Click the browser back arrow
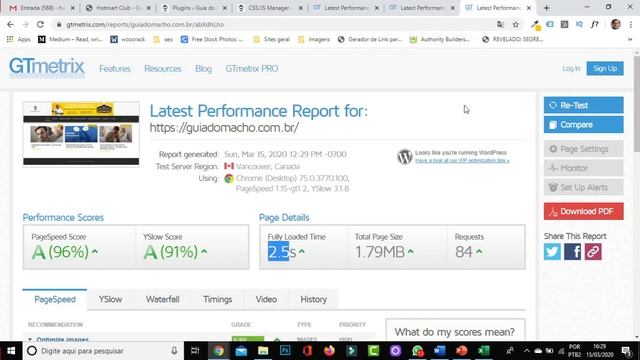Image resolution: width=640 pixels, height=360 pixels. click(x=10, y=24)
